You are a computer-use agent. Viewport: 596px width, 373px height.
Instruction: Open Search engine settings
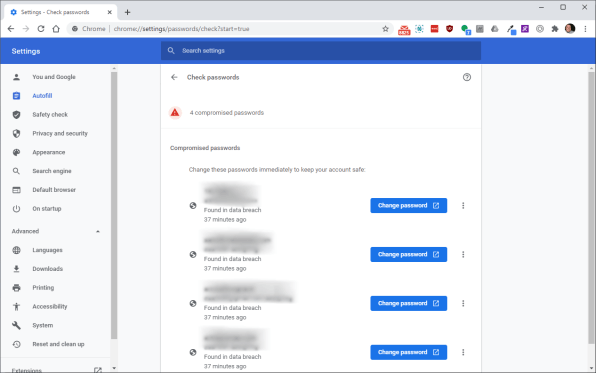52,171
